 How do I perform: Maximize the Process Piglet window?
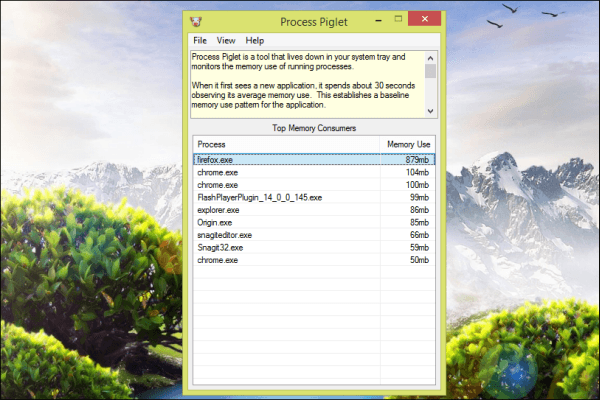click(x=398, y=18)
